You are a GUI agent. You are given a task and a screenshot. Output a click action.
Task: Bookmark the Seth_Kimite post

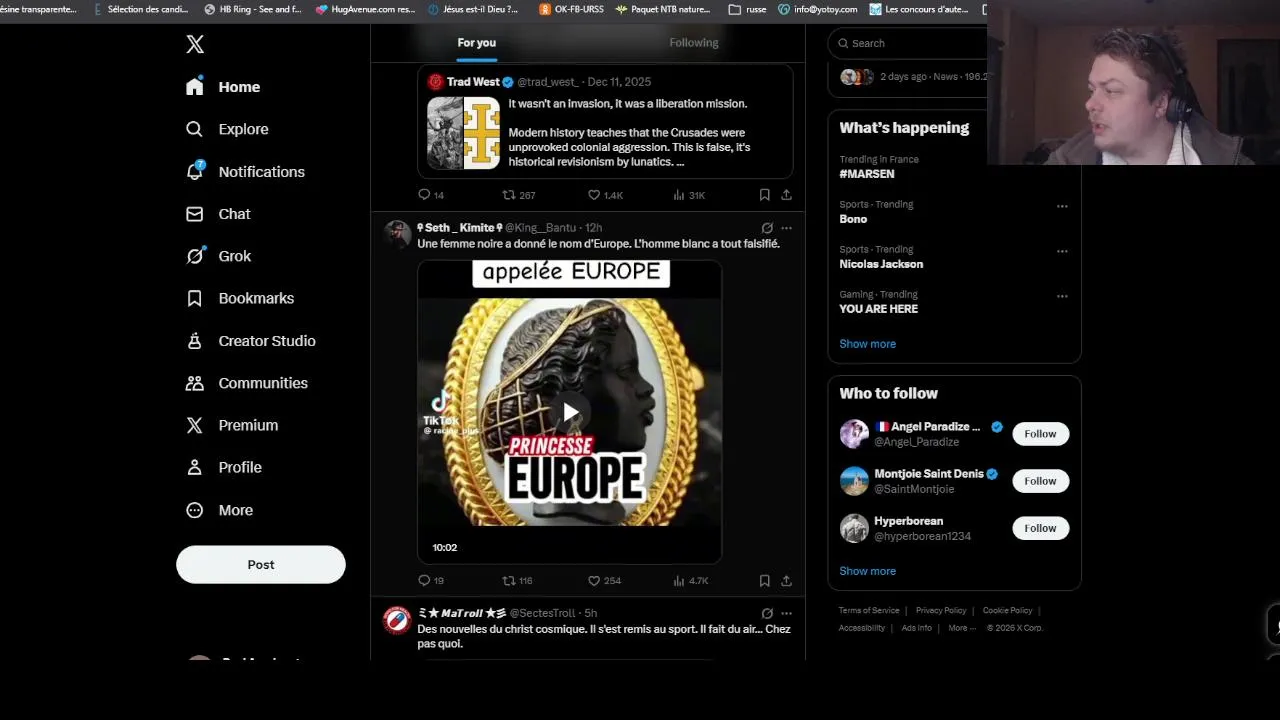tap(764, 580)
